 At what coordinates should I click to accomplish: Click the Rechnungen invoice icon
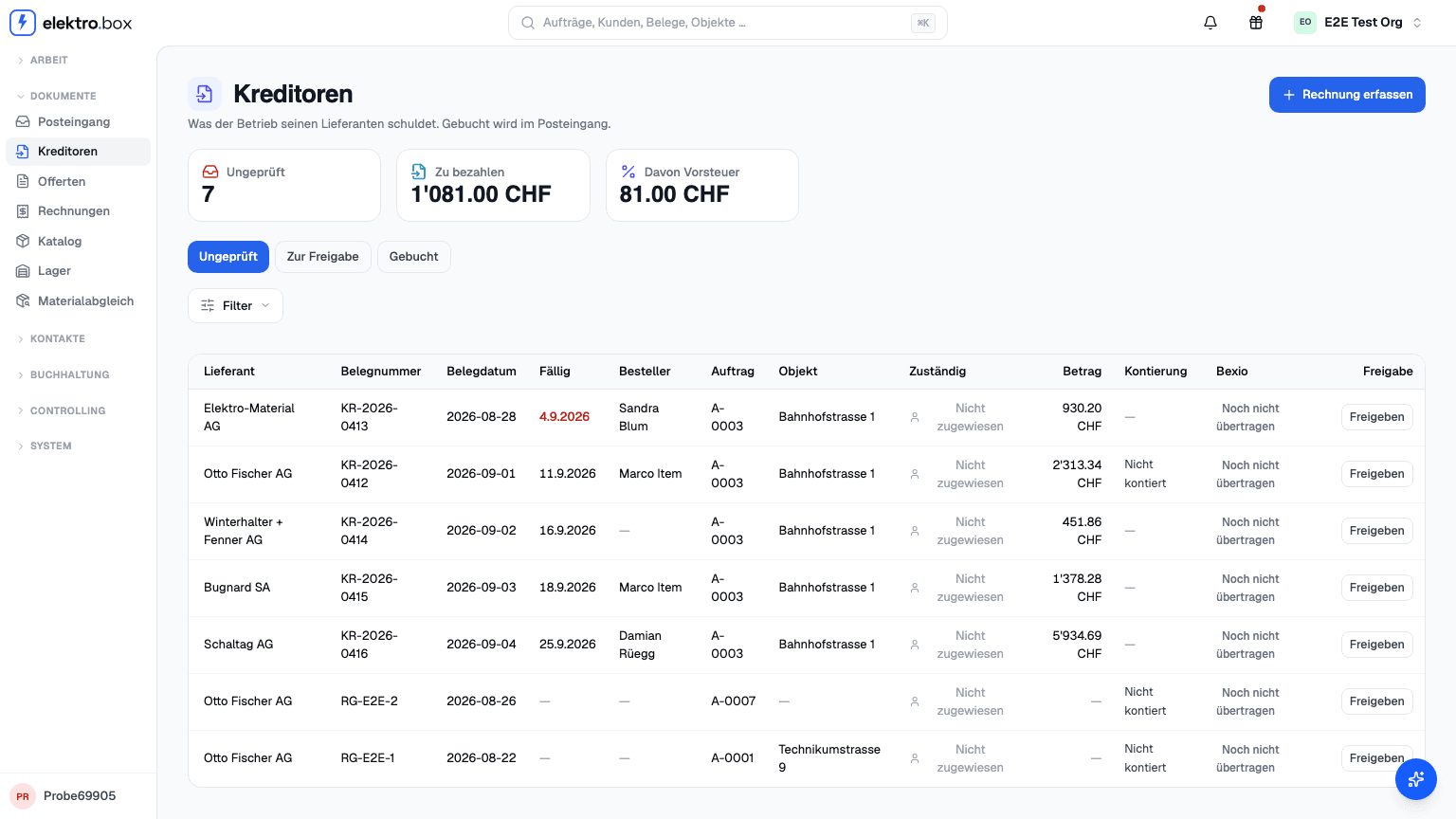23,211
